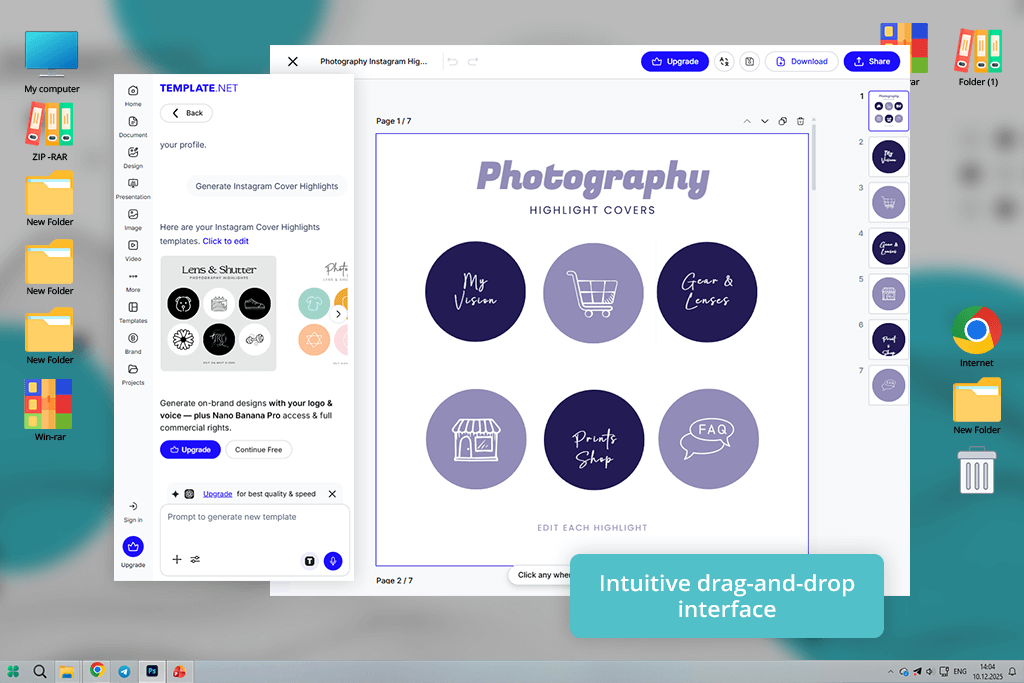The width and height of the screenshot is (1024, 683).
Task: Open page 7 FAQ thumbnail
Action: pos(888,385)
